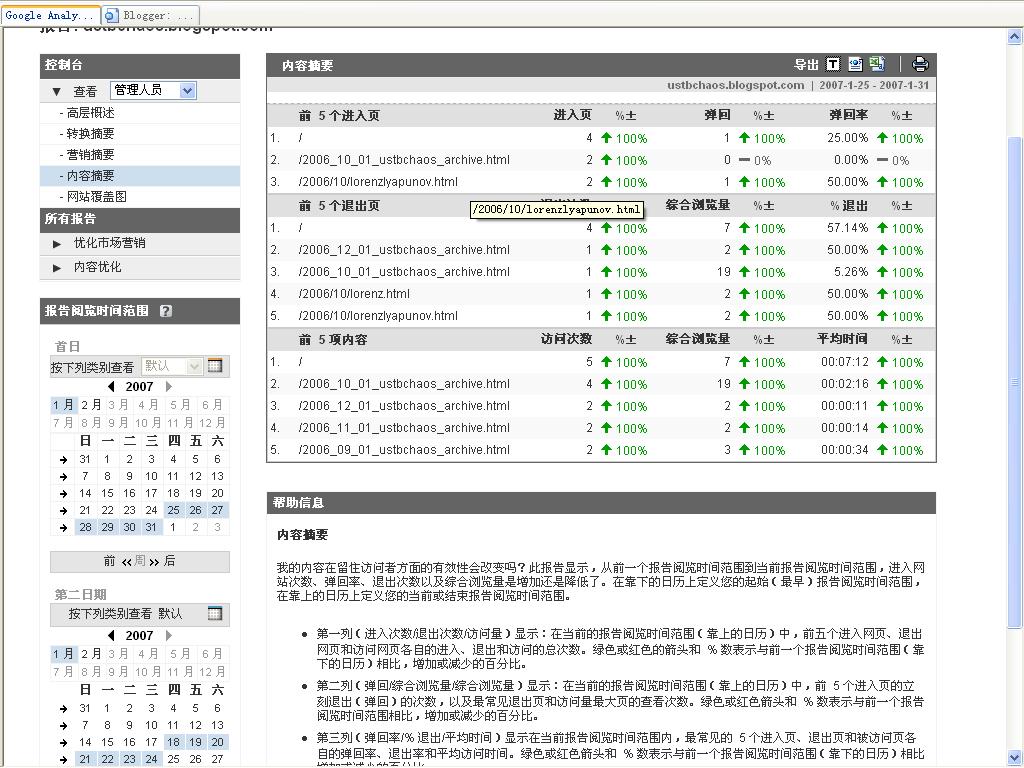1024x768 pixels.
Task: Open the 默认 category dropdown under 首日
Action: pyautogui.click(x=172, y=366)
